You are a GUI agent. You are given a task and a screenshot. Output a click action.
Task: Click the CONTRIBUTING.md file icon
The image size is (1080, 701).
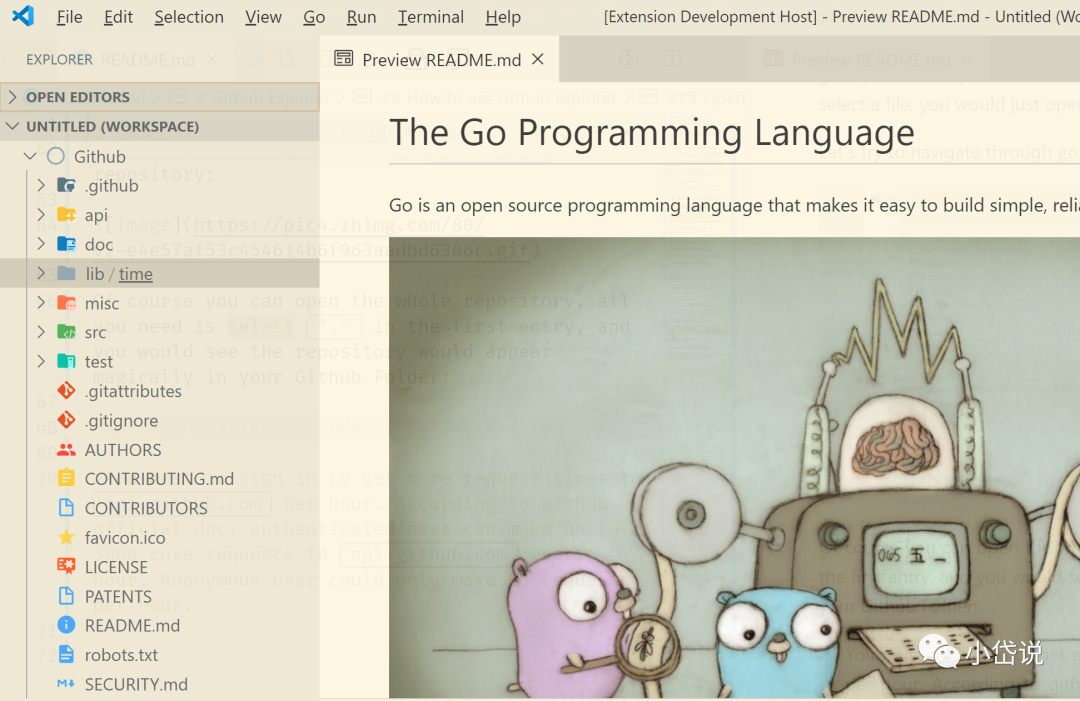[x=66, y=479]
